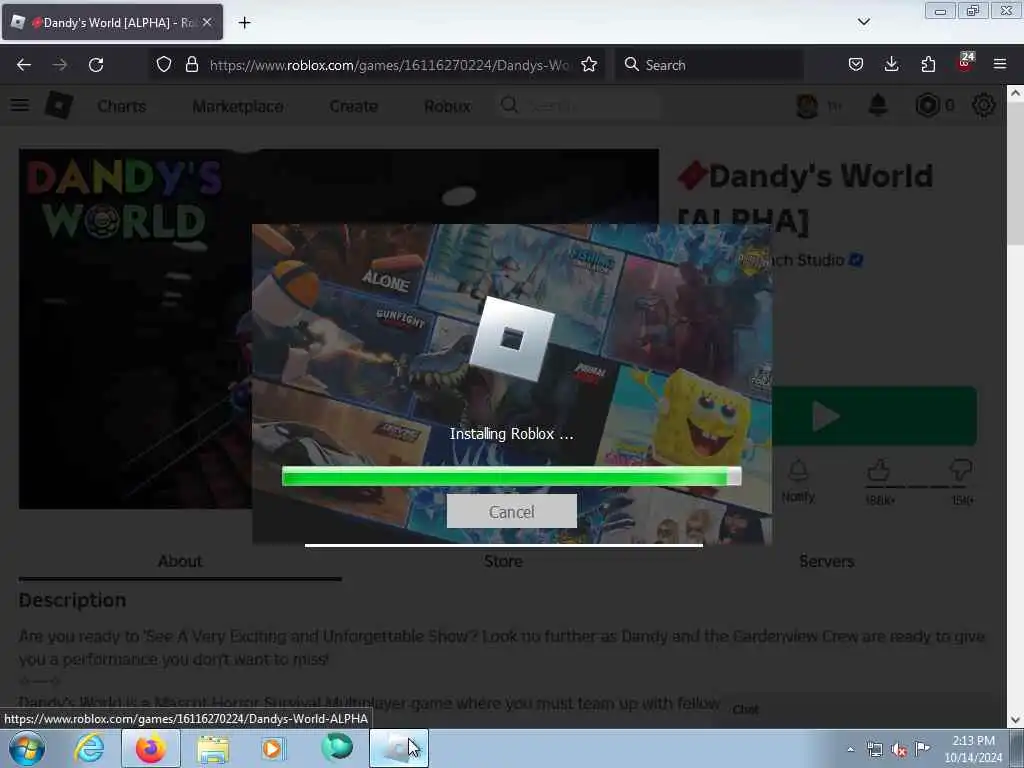1024x768 pixels.
Task: Go to Roblox home via logo
Action: pos(59,105)
